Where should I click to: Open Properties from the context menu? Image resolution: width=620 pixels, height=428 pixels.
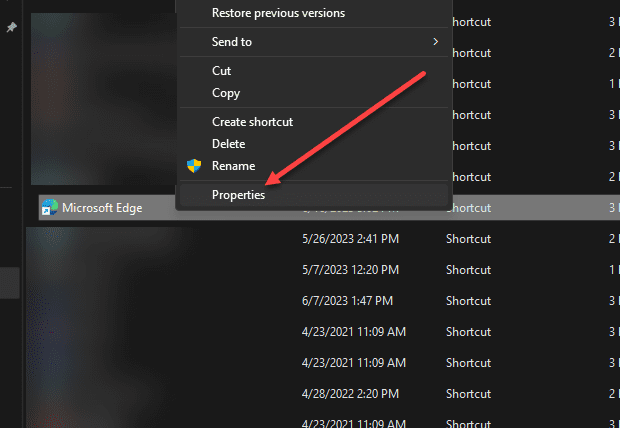[x=238, y=195]
